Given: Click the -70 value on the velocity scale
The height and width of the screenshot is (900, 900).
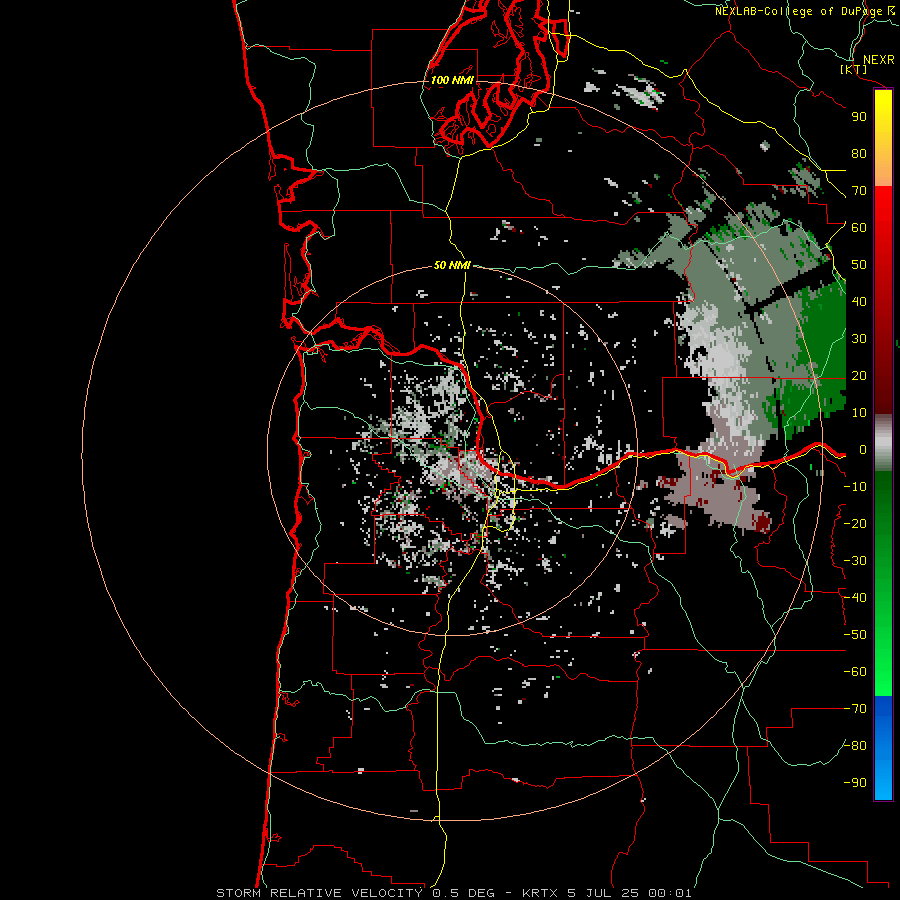Looking at the screenshot, I should point(855,709).
